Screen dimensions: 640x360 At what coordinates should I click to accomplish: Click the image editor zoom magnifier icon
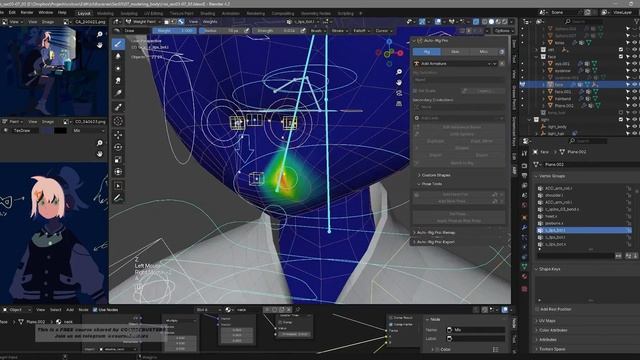click(100, 34)
